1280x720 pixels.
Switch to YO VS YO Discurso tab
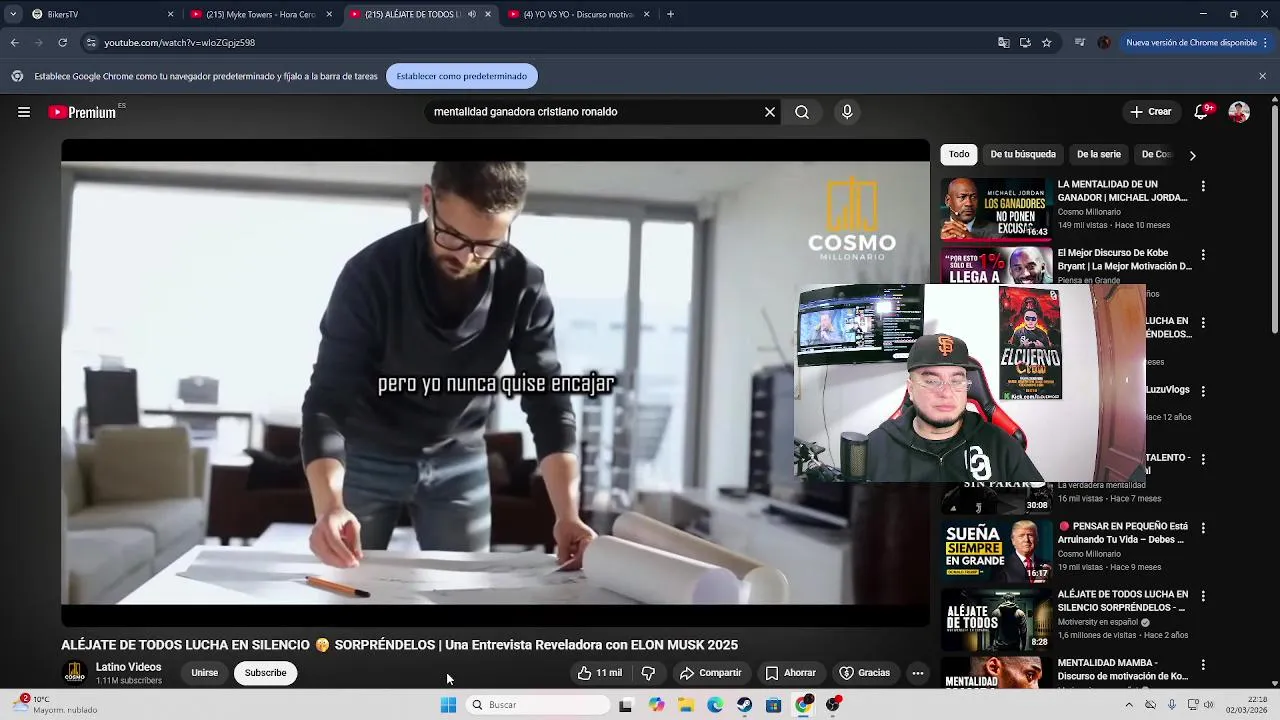[x=578, y=14]
